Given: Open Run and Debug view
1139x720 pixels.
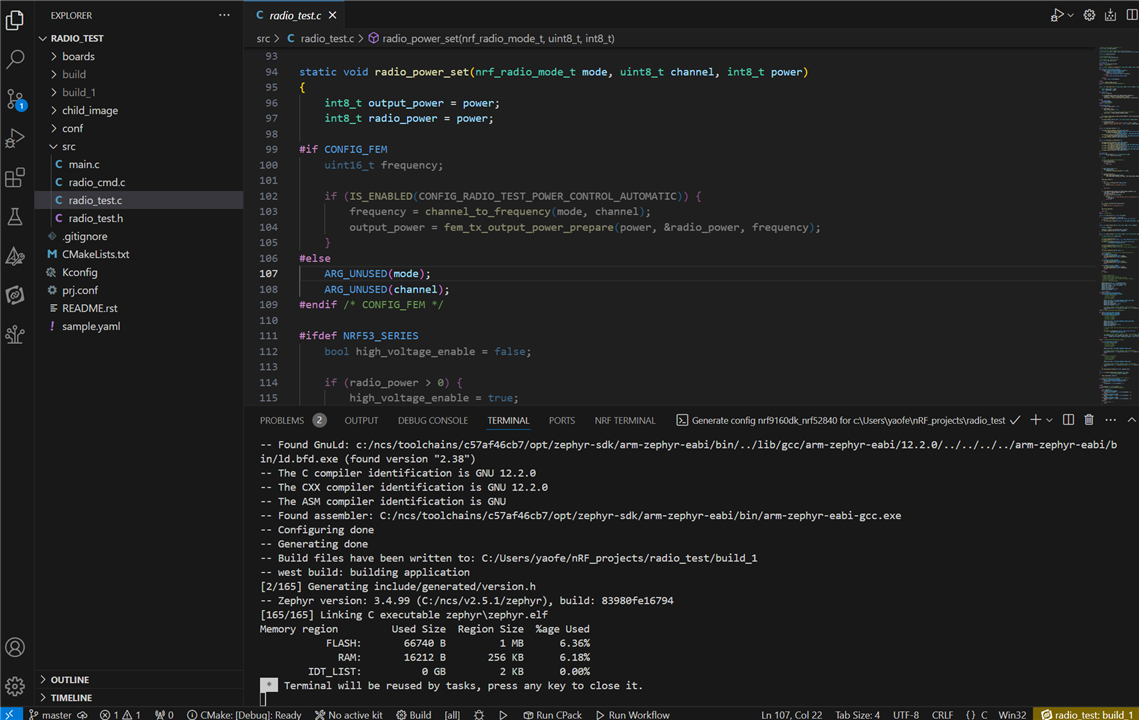Looking at the screenshot, I should point(15,138).
